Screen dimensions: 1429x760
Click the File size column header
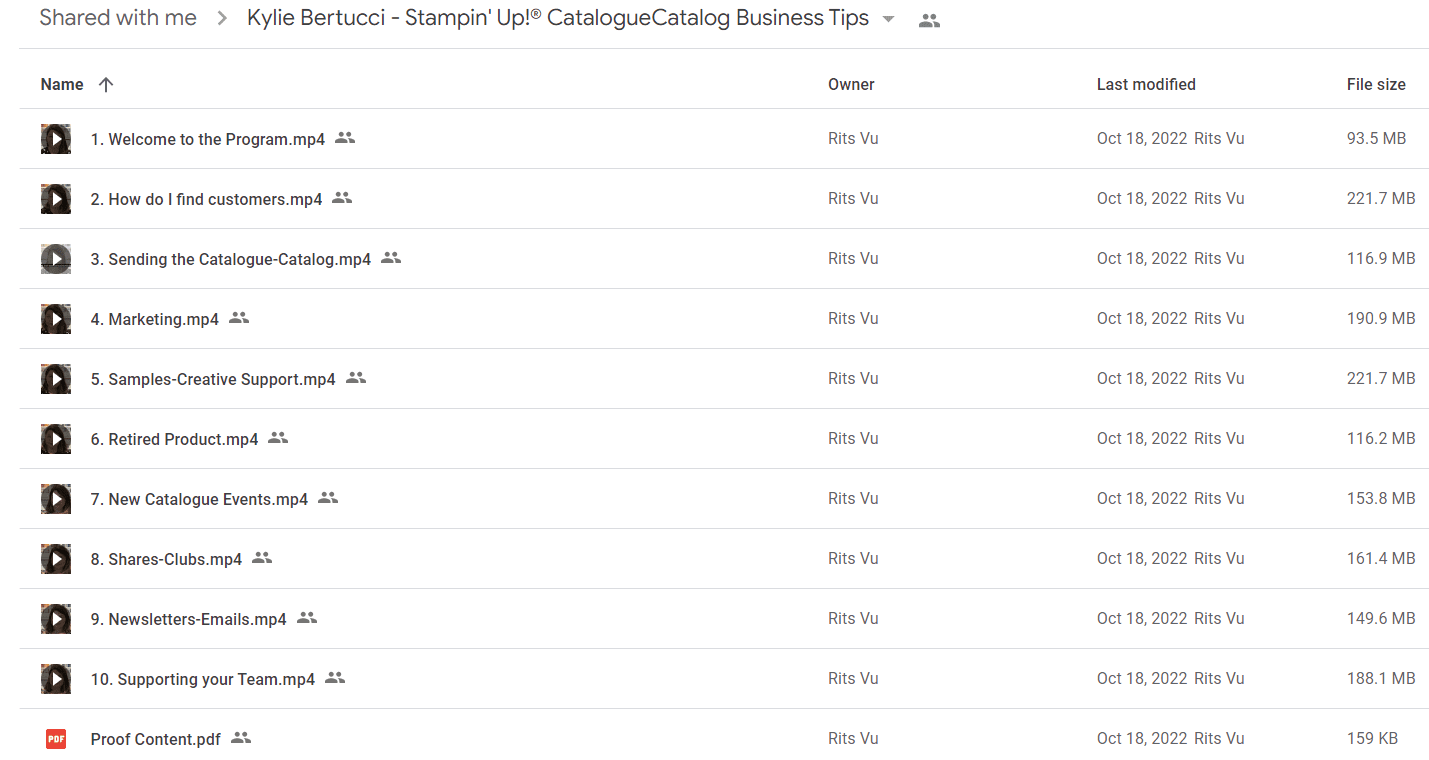pos(1376,85)
